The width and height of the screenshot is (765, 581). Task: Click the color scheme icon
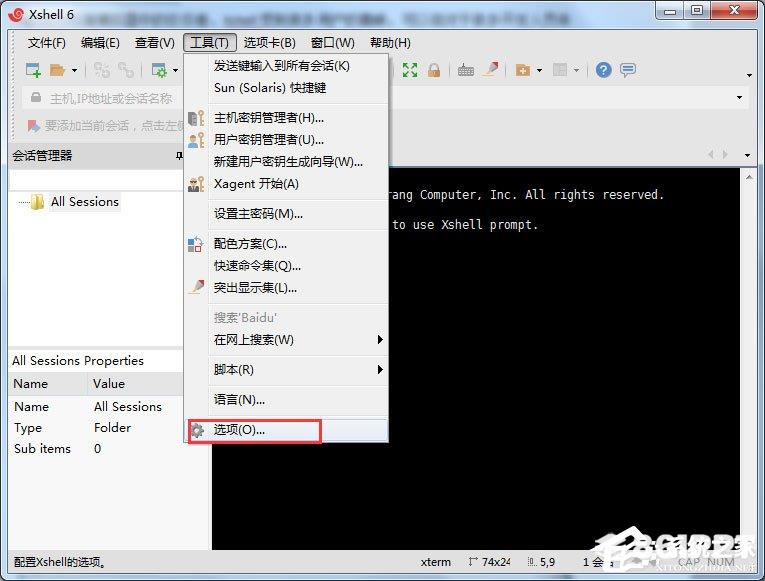click(x=196, y=244)
